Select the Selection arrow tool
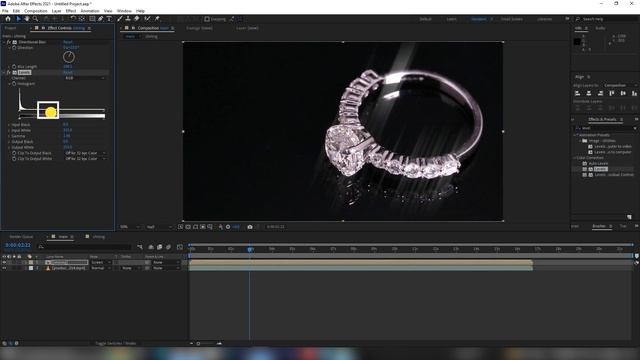 coord(18,19)
